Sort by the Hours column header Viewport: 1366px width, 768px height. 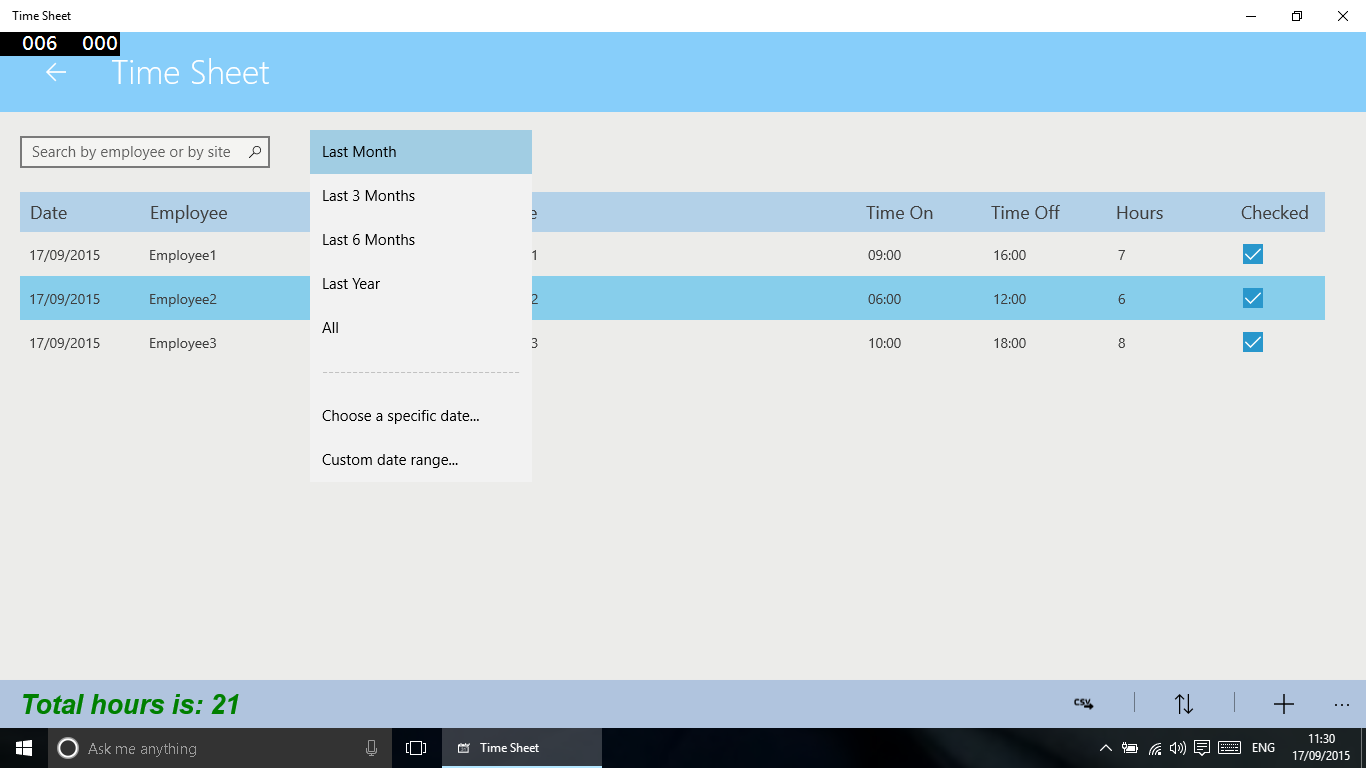(x=1139, y=212)
